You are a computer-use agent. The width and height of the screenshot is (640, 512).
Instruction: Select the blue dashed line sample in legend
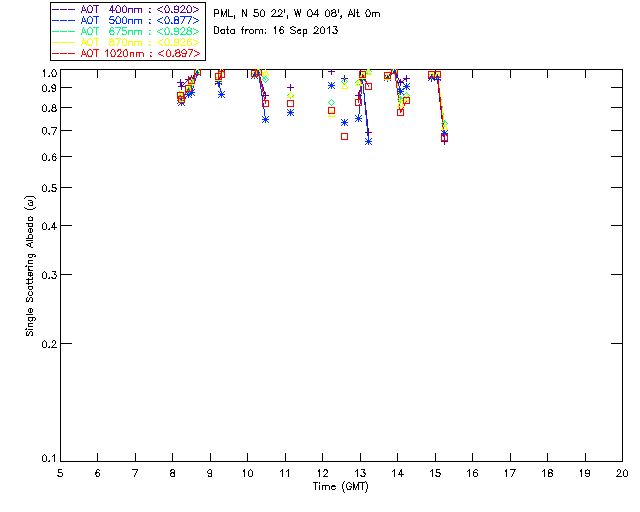click(64, 20)
